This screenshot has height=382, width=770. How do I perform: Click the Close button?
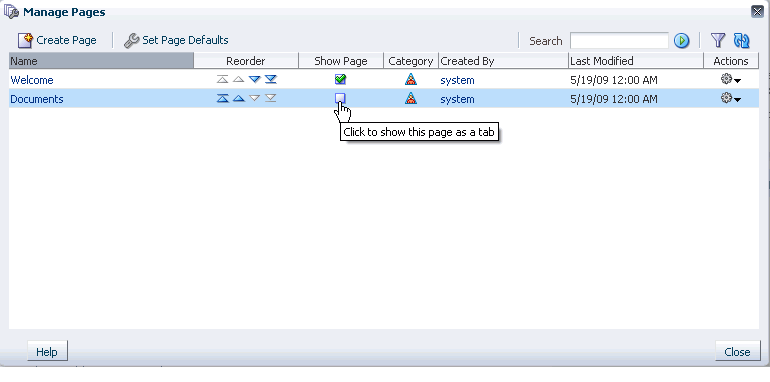point(737,352)
